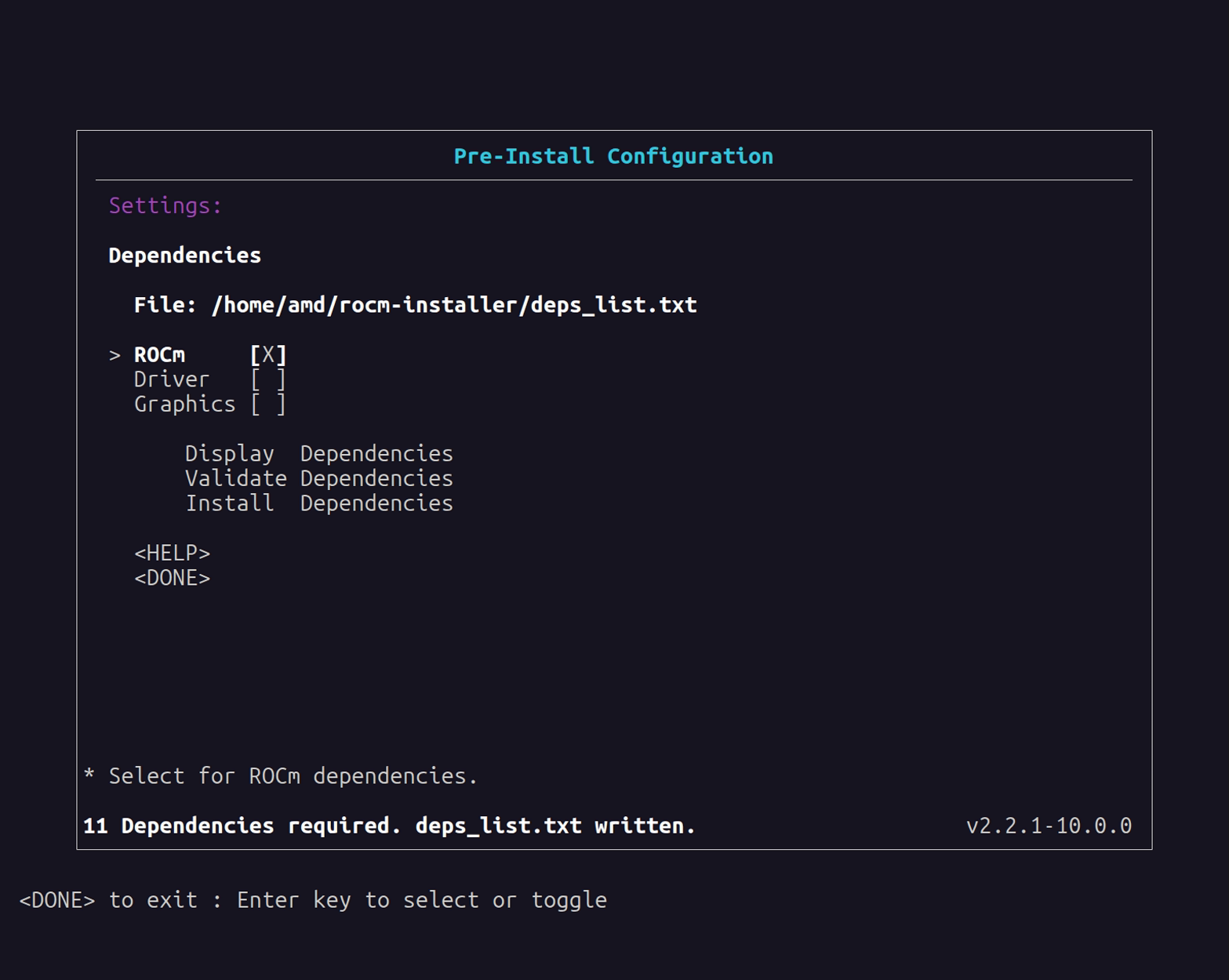Click the Pre-Install Configuration title
Viewport: 1229px width, 980px height.
pyautogui.click(x=613, y=156)
